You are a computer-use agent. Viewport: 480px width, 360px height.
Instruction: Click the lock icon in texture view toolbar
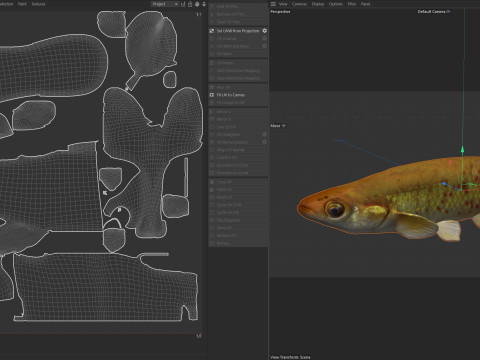[190, 4]
